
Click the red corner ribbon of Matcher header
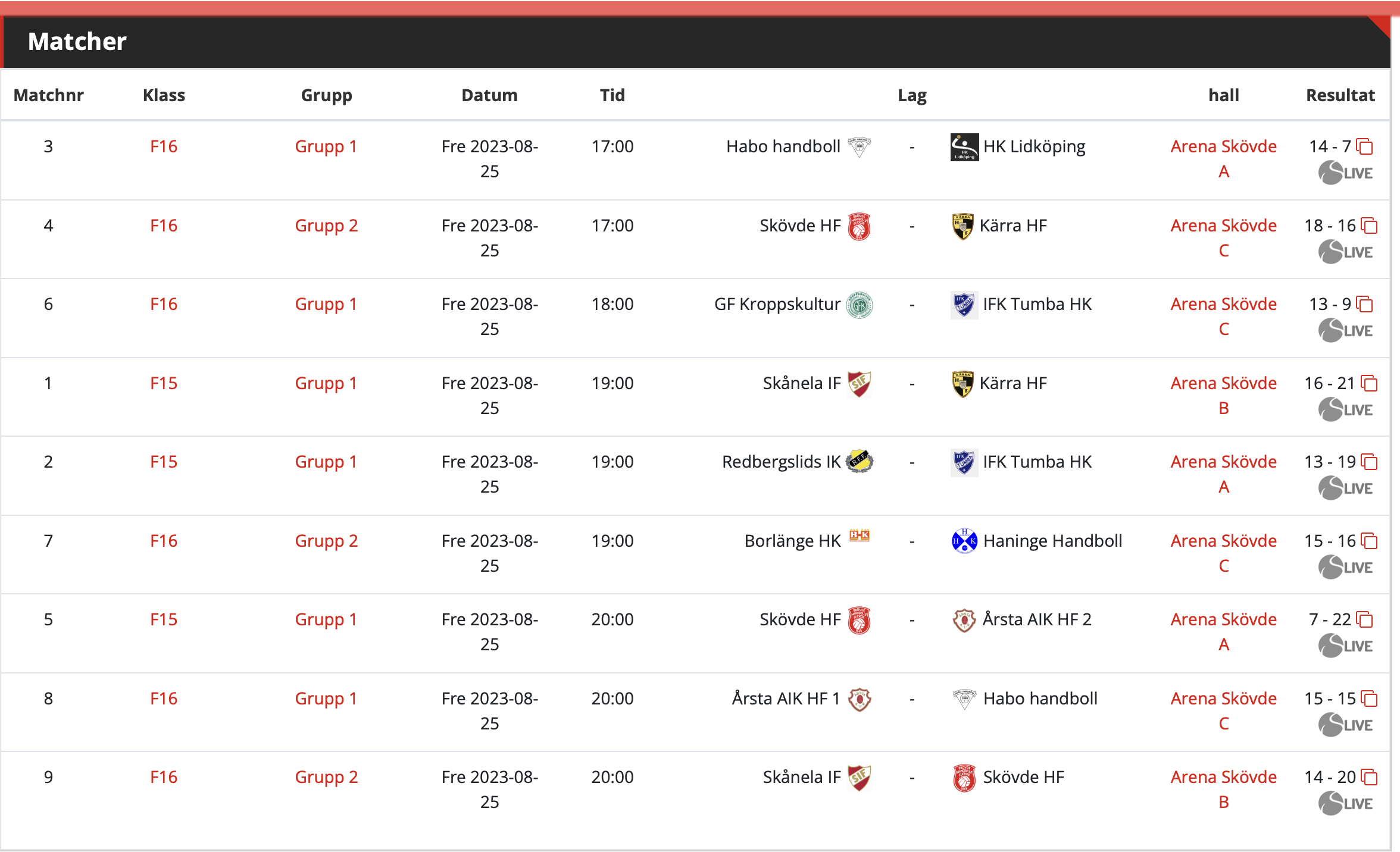coord(1382,26)
